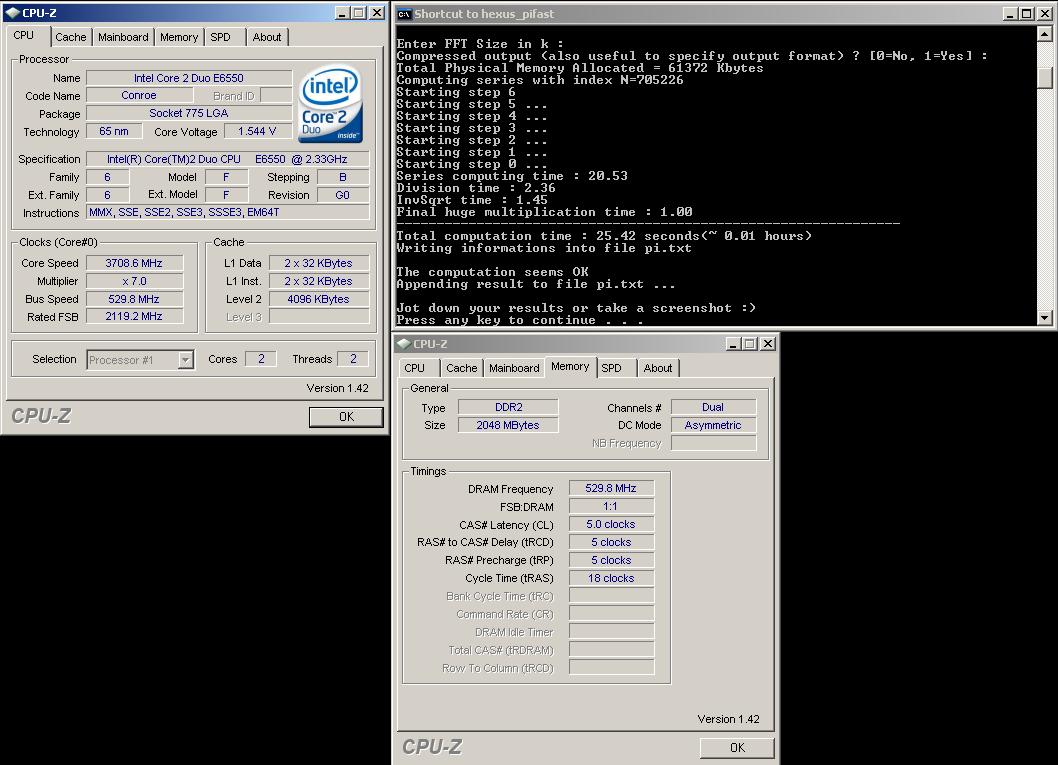Switch to the About tab in the lower CPU-Z window
This screenshot has width=1058, height=765.
click(658, 368)
